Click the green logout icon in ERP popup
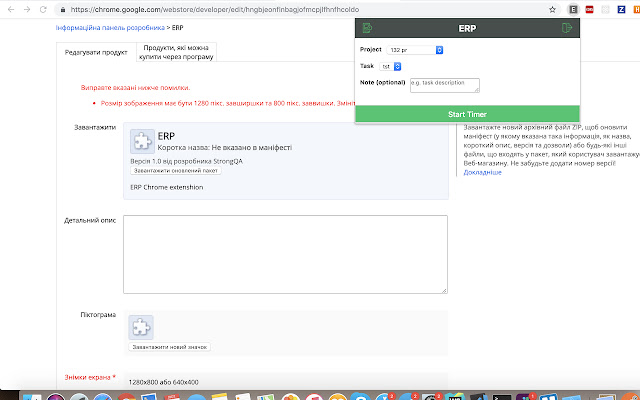 (567, 28)
